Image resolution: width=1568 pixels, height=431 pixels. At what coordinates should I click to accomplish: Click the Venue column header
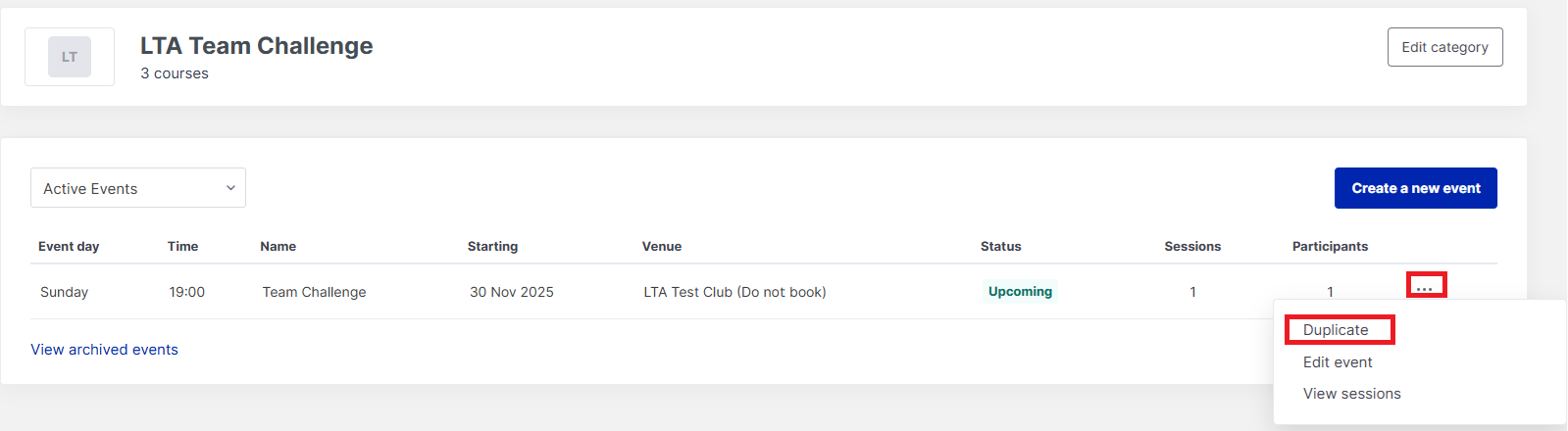pyautogui.click(x=662, y=247)
